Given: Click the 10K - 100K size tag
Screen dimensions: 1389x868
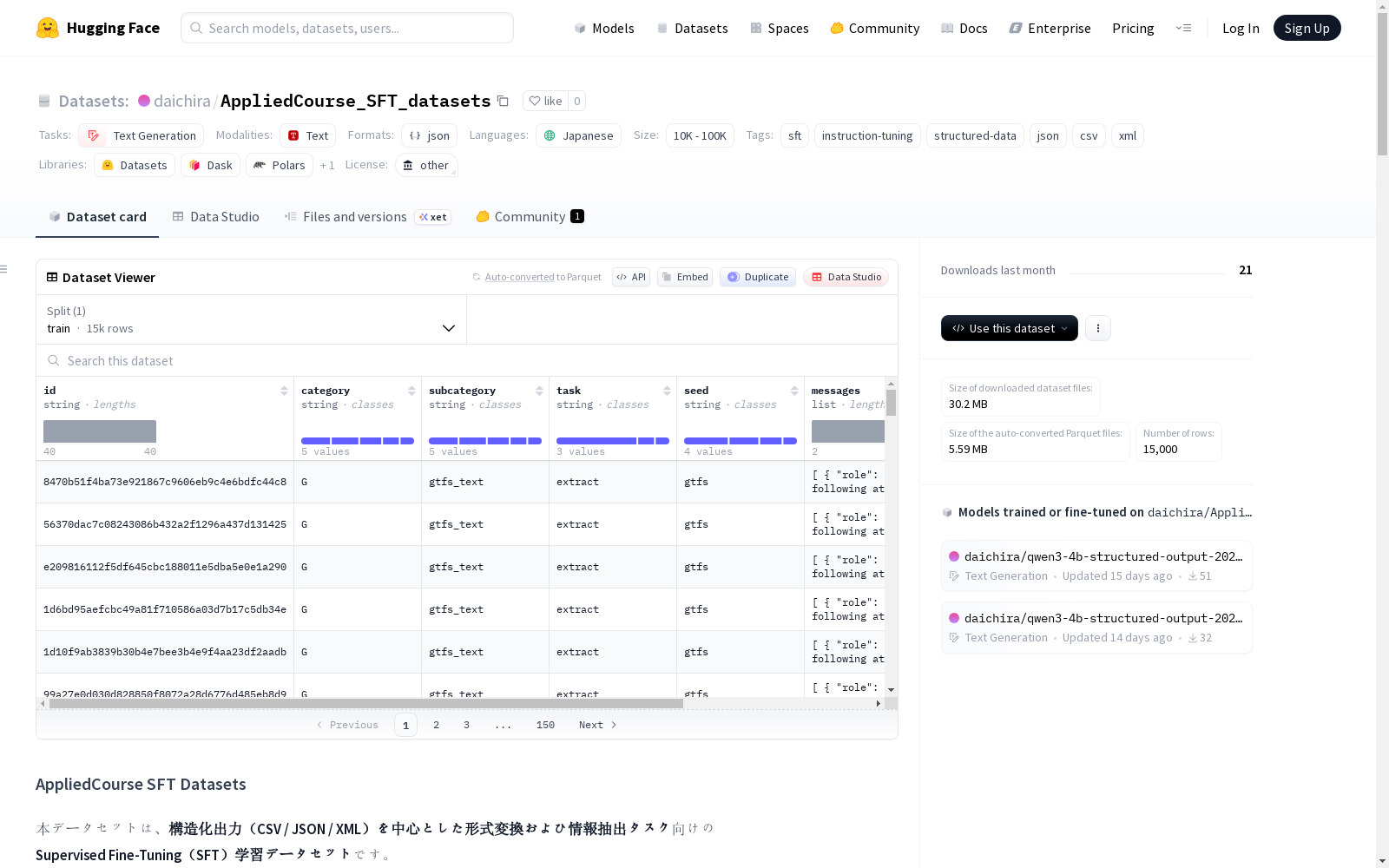Looking at the screenshot, I should click(700, 135).
